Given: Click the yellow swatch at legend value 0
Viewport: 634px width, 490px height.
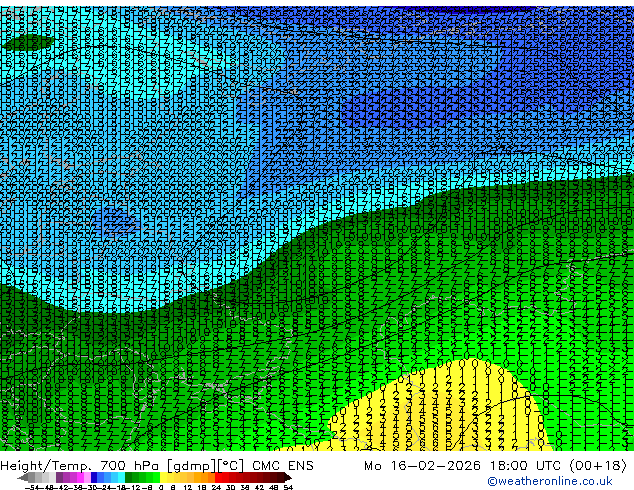Looking at the screenshot, I should pos(163,477).
